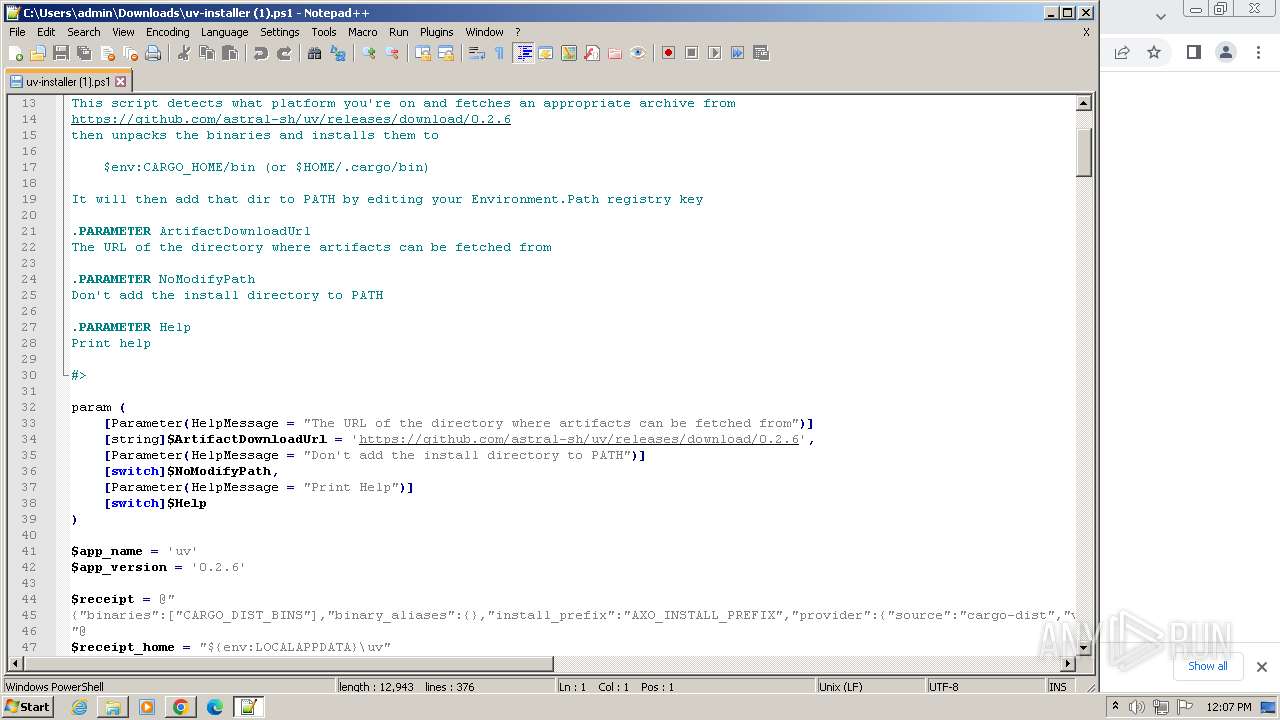This screenshot has width=1280, height=720.
Task: Open Google Chrome from the taskbar
Action: (x=180, y=707)
